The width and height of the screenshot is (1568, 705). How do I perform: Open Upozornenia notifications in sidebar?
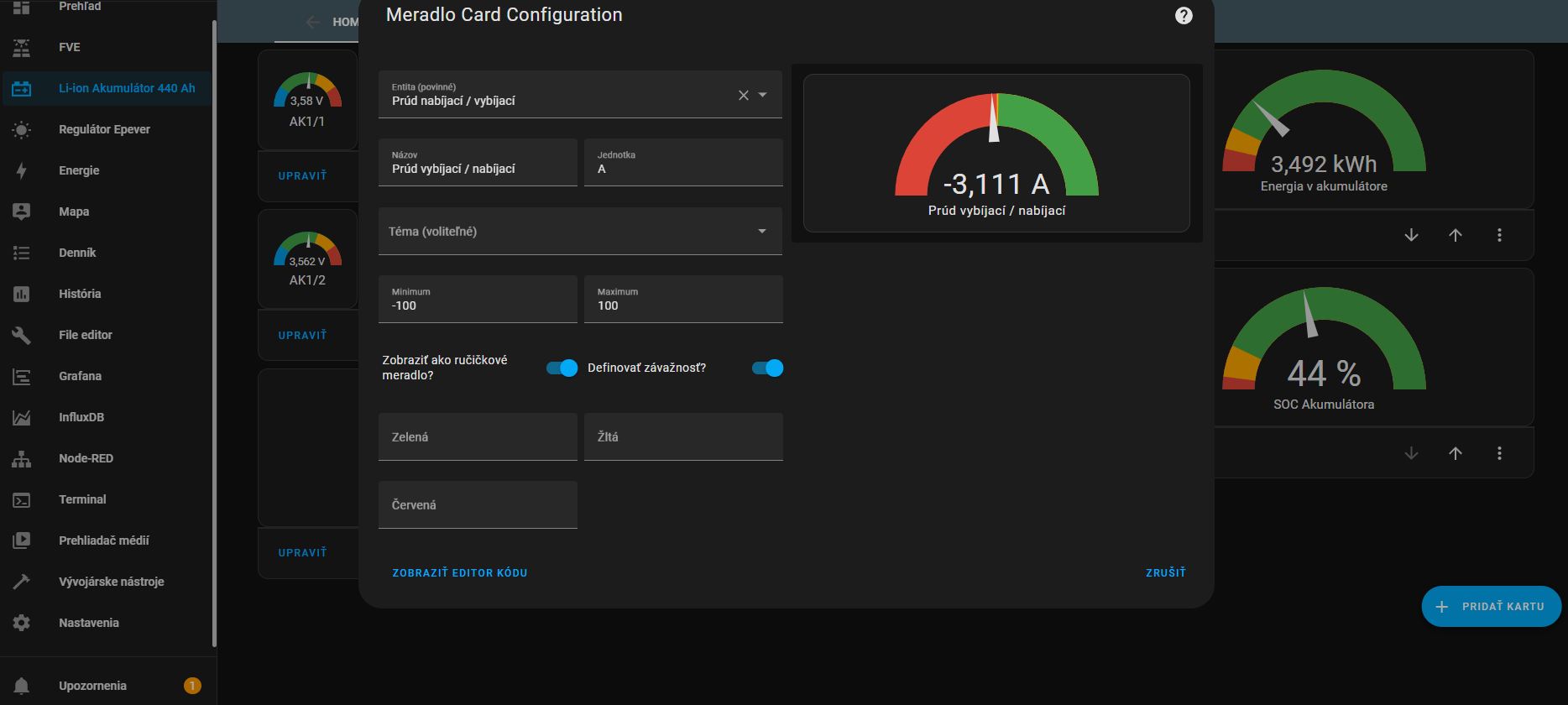(x=107, y=686)
